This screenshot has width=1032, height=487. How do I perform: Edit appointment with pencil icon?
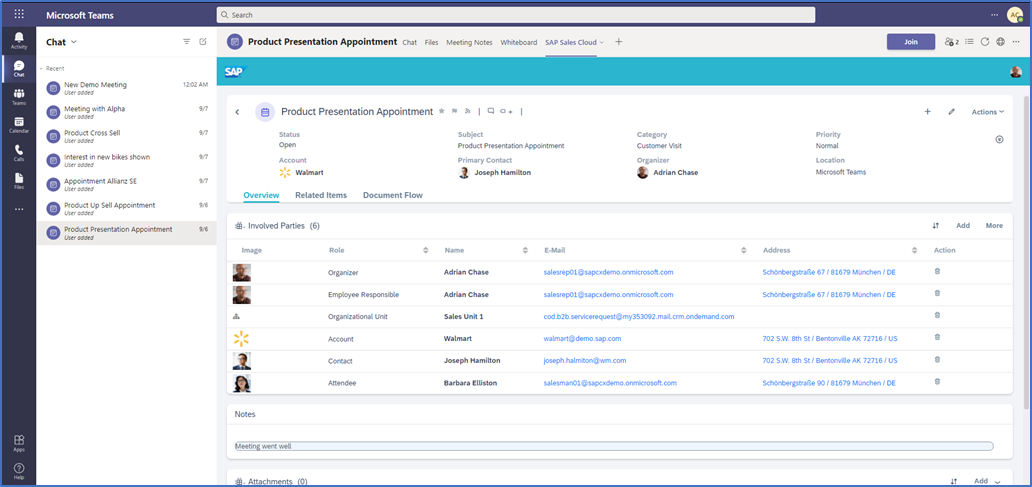tap(951, 112)
